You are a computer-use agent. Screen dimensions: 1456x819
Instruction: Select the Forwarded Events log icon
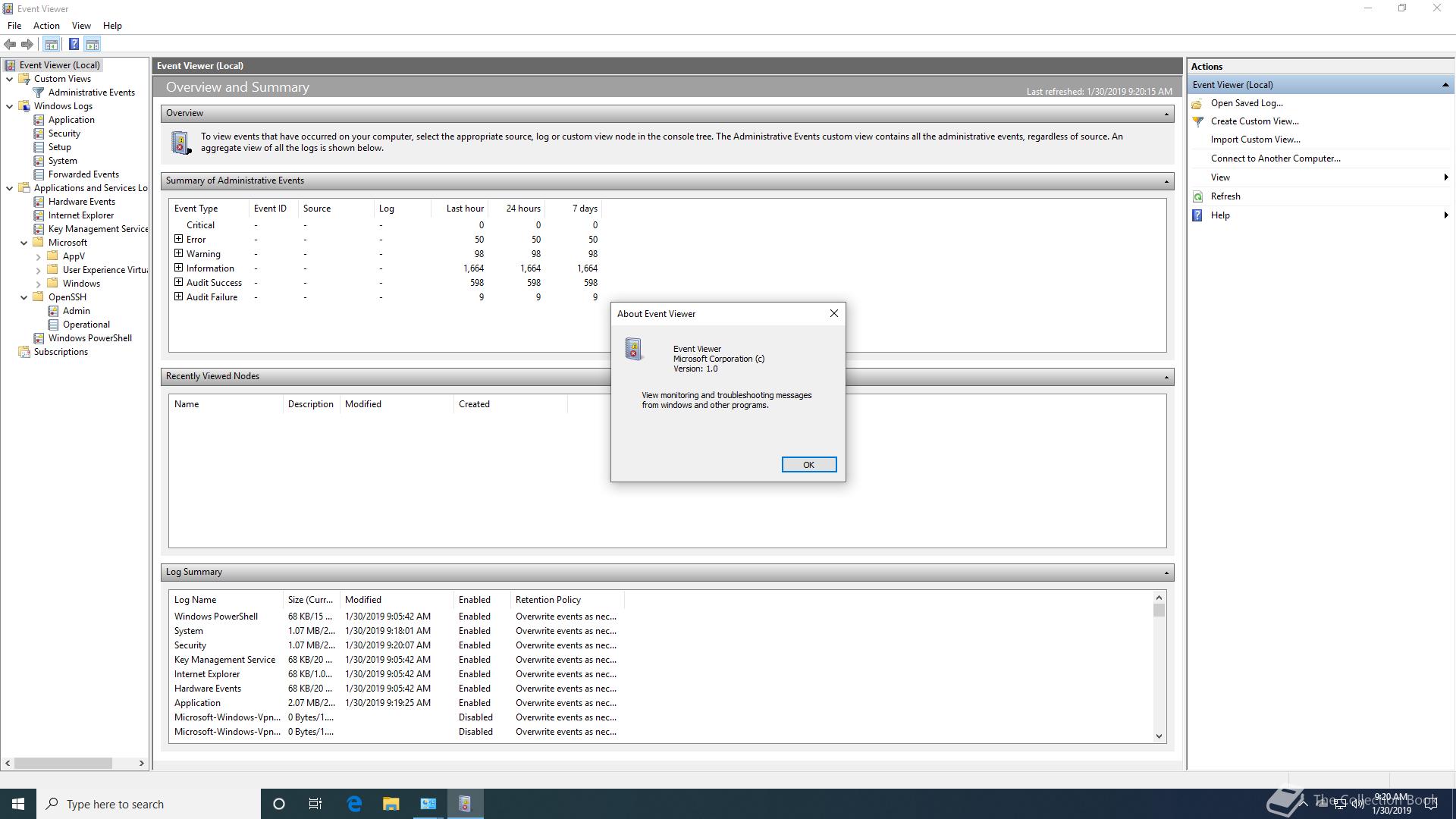click(39, 174)
